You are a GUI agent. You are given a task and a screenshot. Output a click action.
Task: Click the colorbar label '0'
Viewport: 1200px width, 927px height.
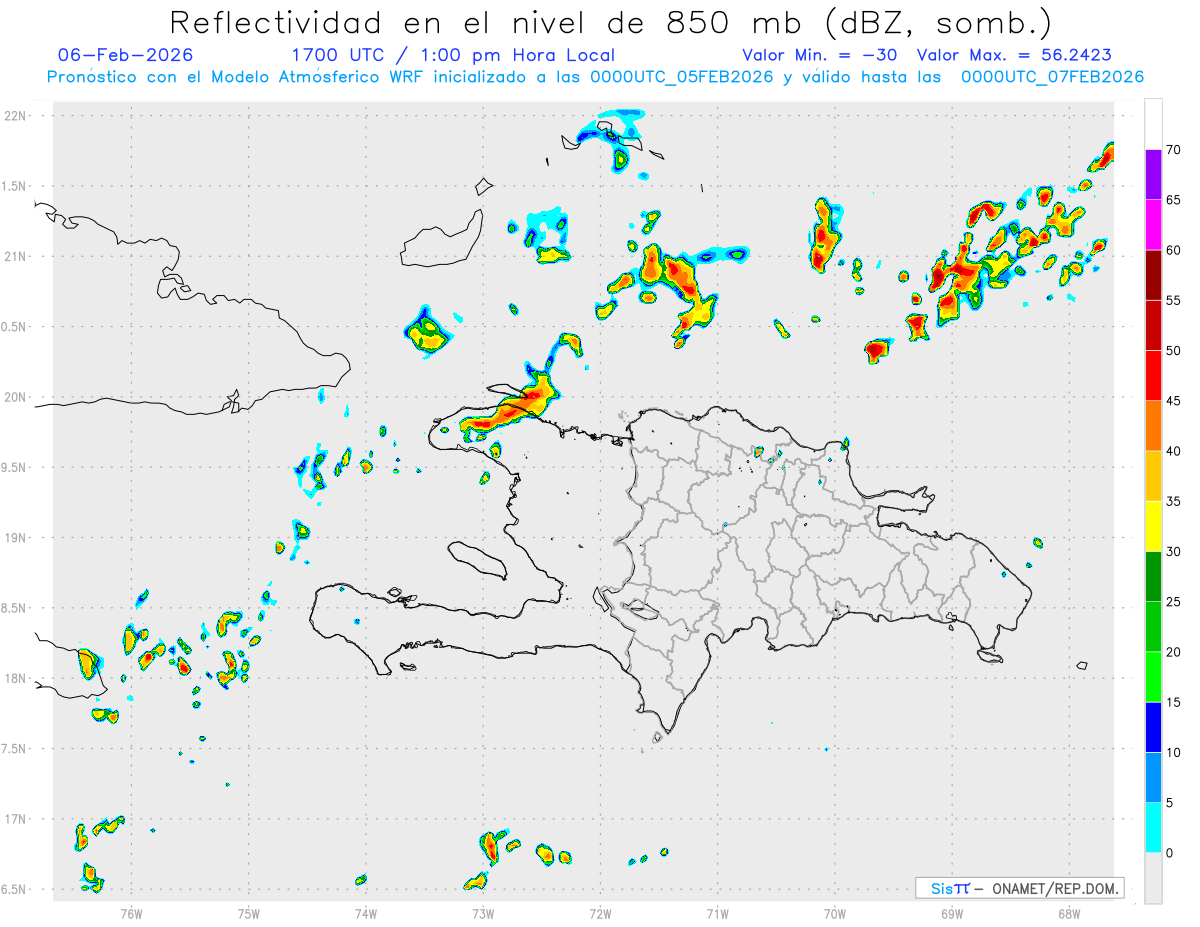[1169, 853]
